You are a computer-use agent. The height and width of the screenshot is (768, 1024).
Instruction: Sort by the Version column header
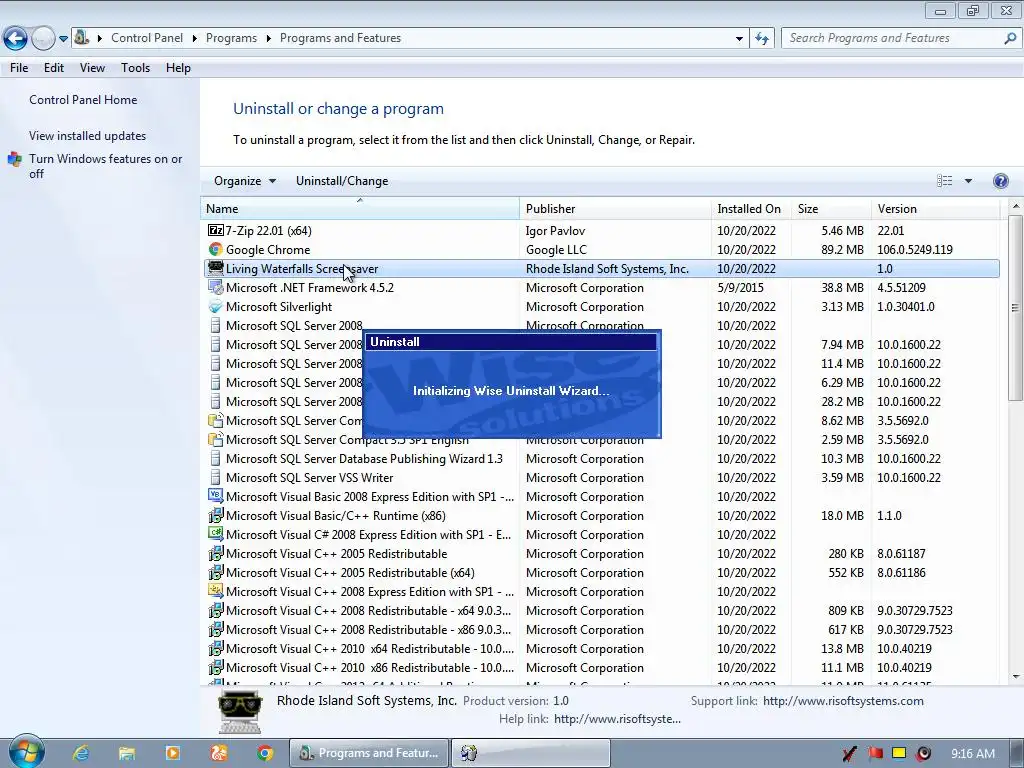(935, 208)
